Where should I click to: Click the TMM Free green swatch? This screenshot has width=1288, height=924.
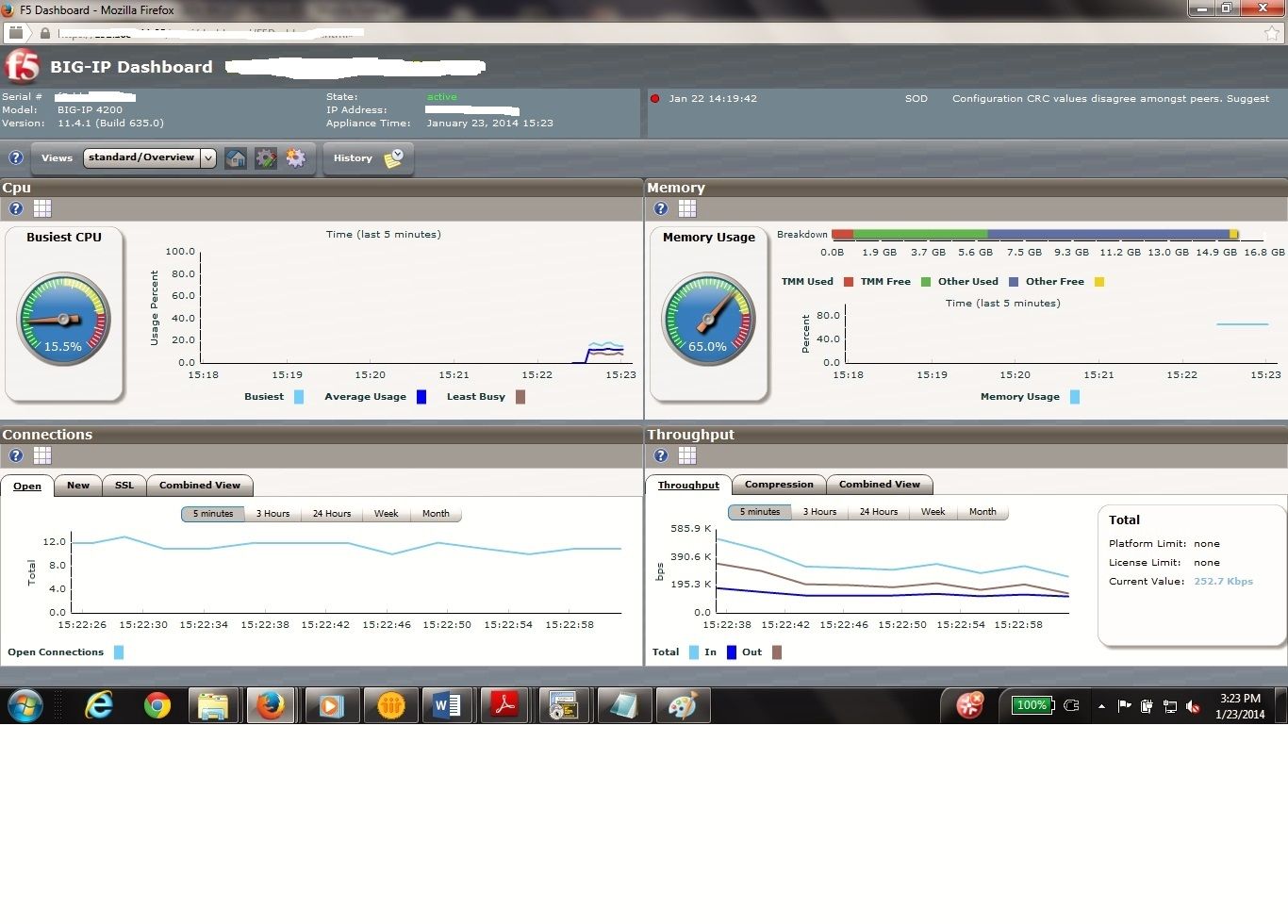coord(926,282)
